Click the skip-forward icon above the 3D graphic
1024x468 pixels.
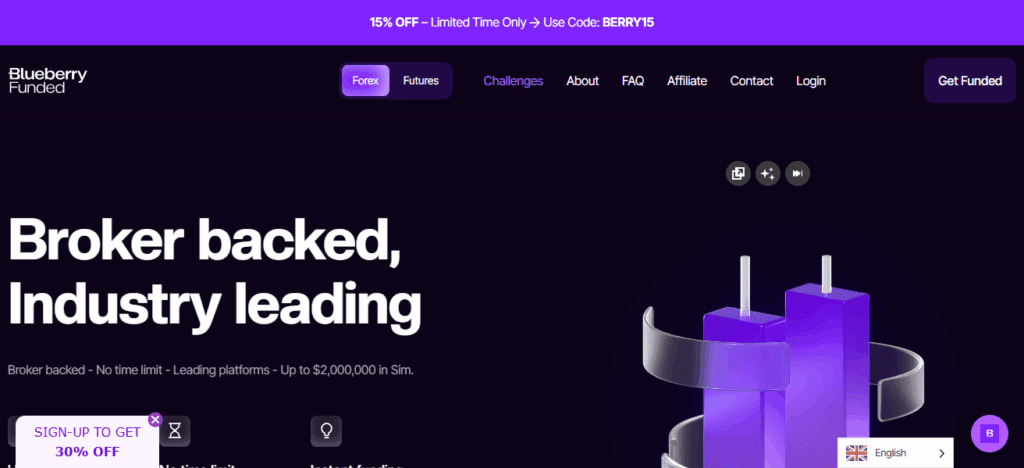pyautogui.click(x=797, y=174)
